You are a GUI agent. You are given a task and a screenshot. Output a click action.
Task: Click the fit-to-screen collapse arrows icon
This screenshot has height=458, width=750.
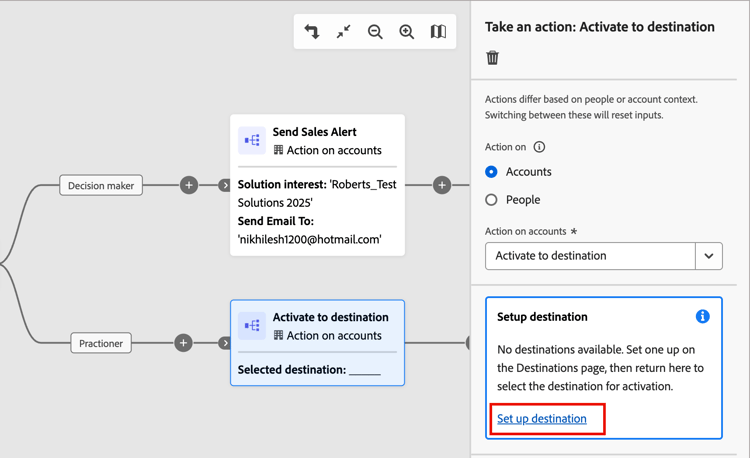click(343, 32)
